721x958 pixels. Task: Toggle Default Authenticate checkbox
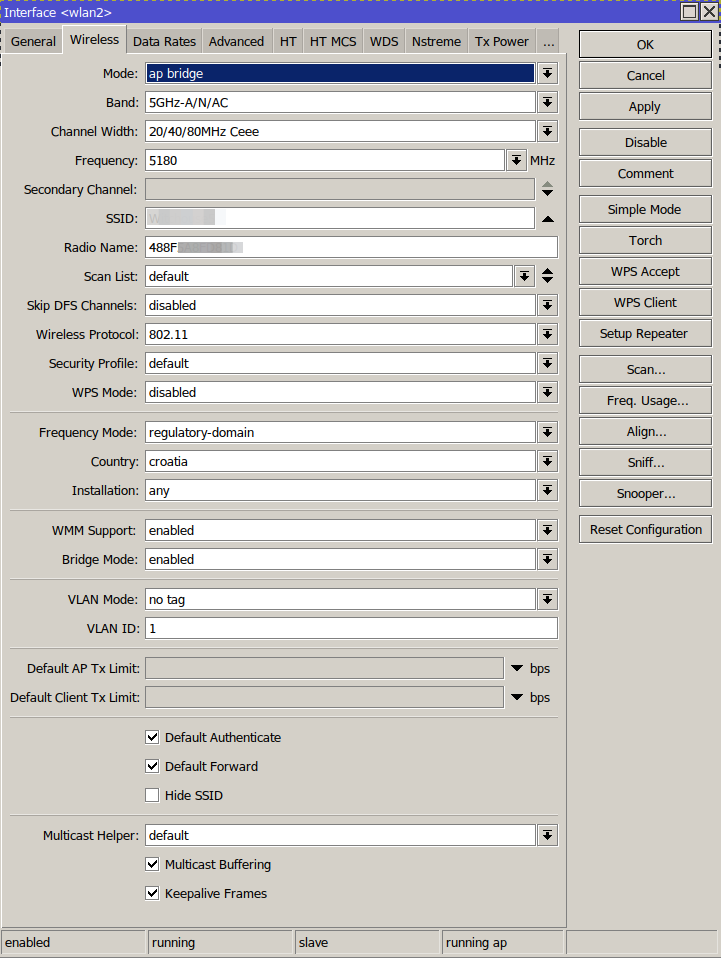tap(152, 737)
